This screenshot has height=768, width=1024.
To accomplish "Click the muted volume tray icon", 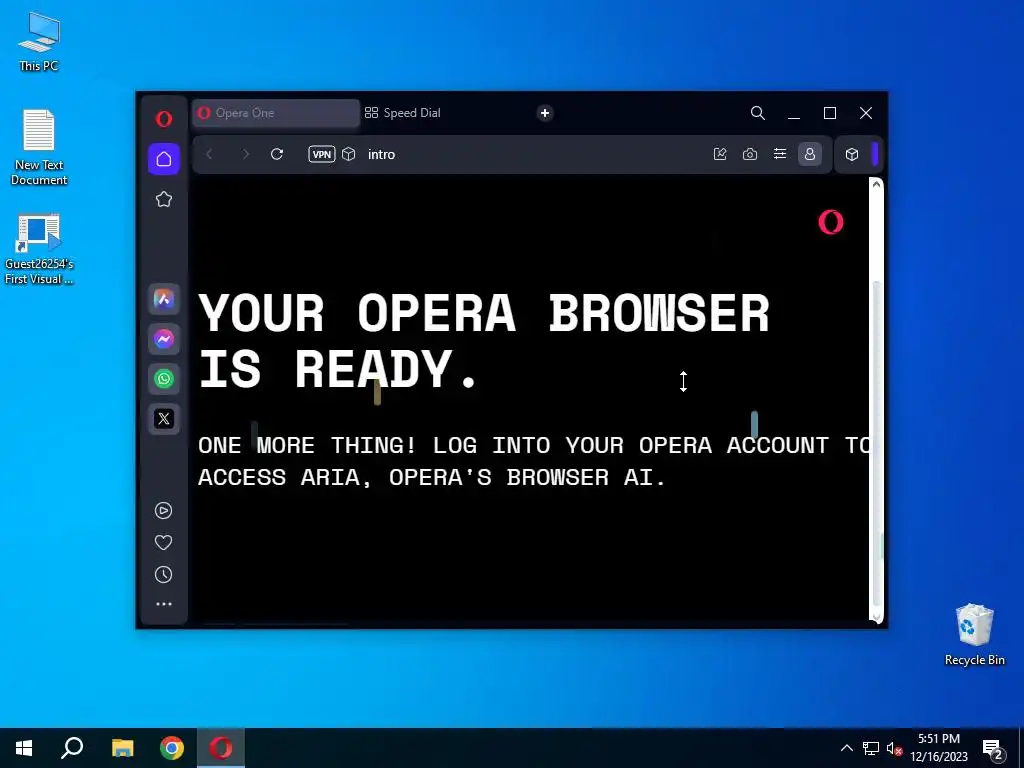I will coord(894,748).
